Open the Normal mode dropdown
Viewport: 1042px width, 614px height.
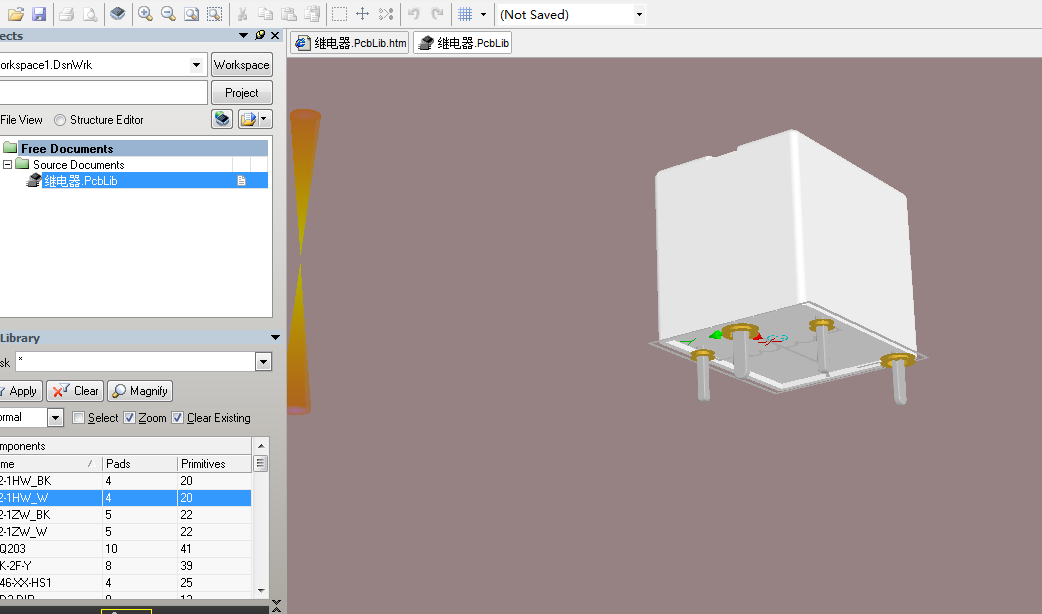[55, 418]
